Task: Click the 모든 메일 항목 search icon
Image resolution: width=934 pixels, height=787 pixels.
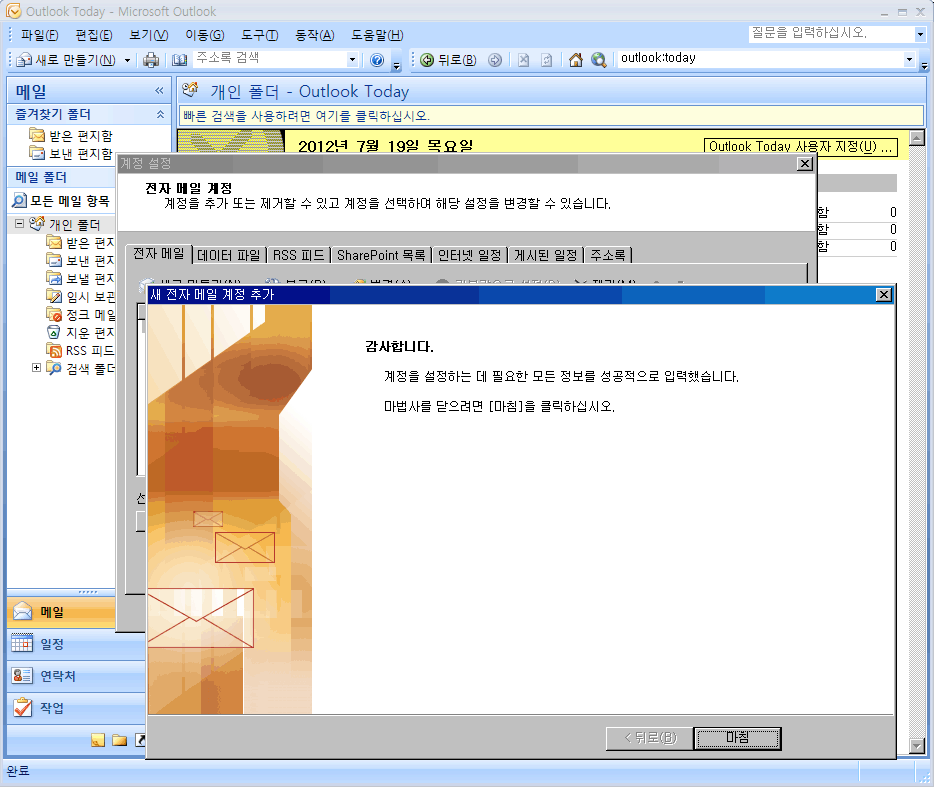Action: coord(19,201)
